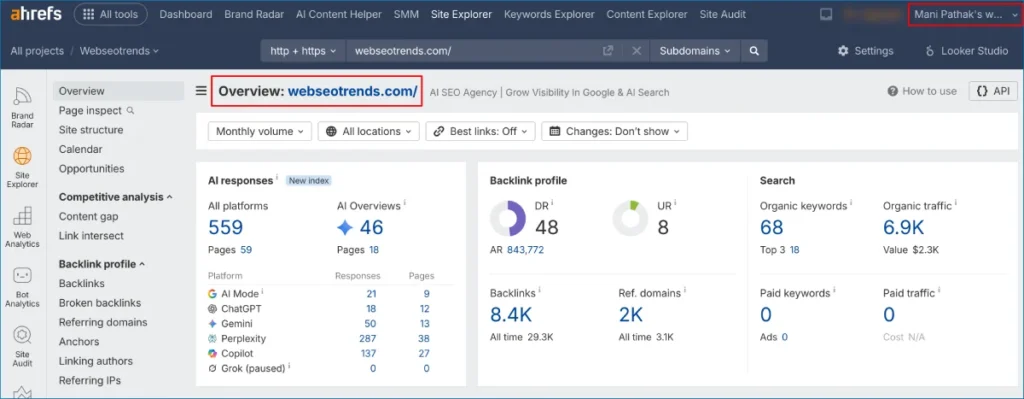
Task: Open Calendar in the left menu
Action: point(80,150)
